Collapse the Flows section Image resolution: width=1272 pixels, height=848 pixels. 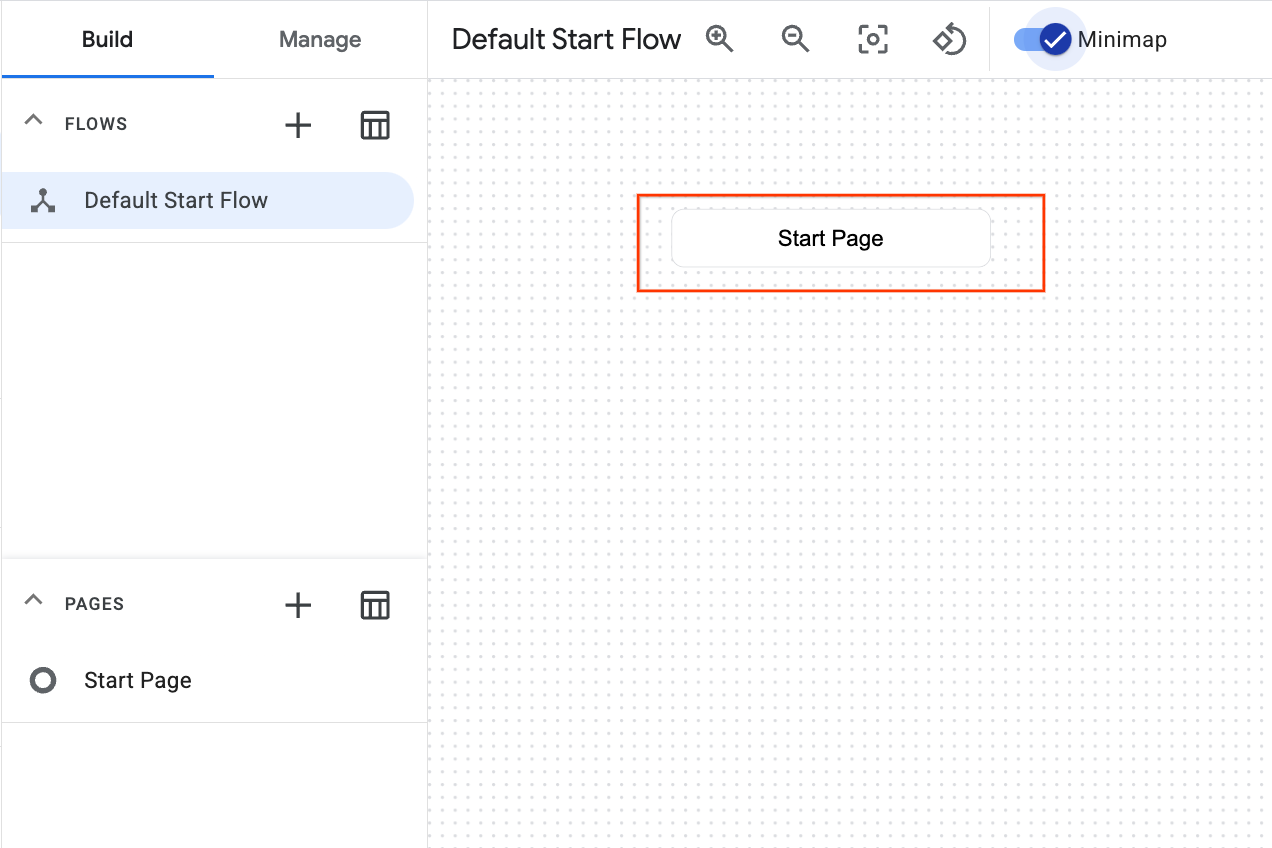(x=33, y=120)
